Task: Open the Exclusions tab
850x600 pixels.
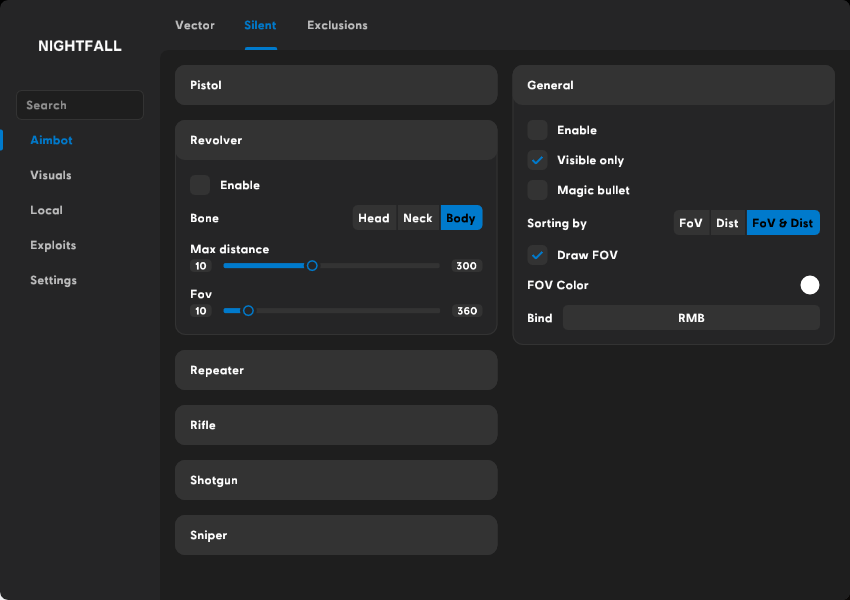Action: click(337, 25)
